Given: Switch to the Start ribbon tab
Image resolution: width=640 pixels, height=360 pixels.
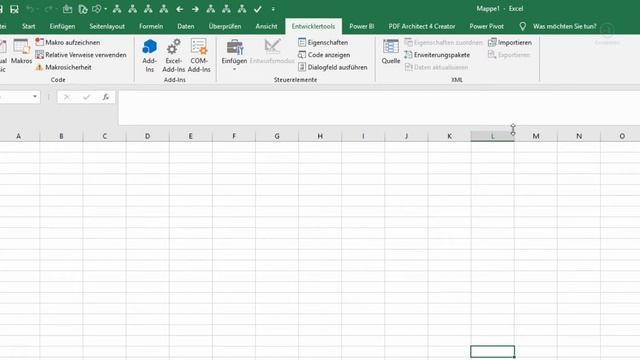Looking at the screenshot, I should point(29,26).
